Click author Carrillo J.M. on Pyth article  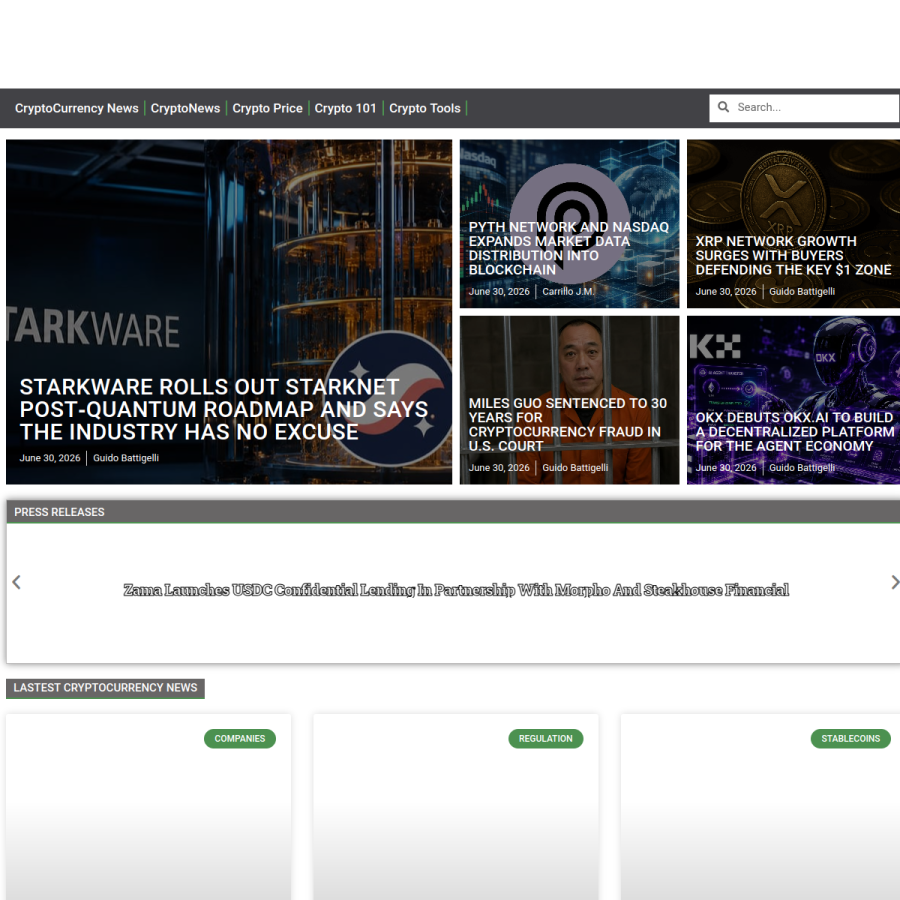coord(567,292)
